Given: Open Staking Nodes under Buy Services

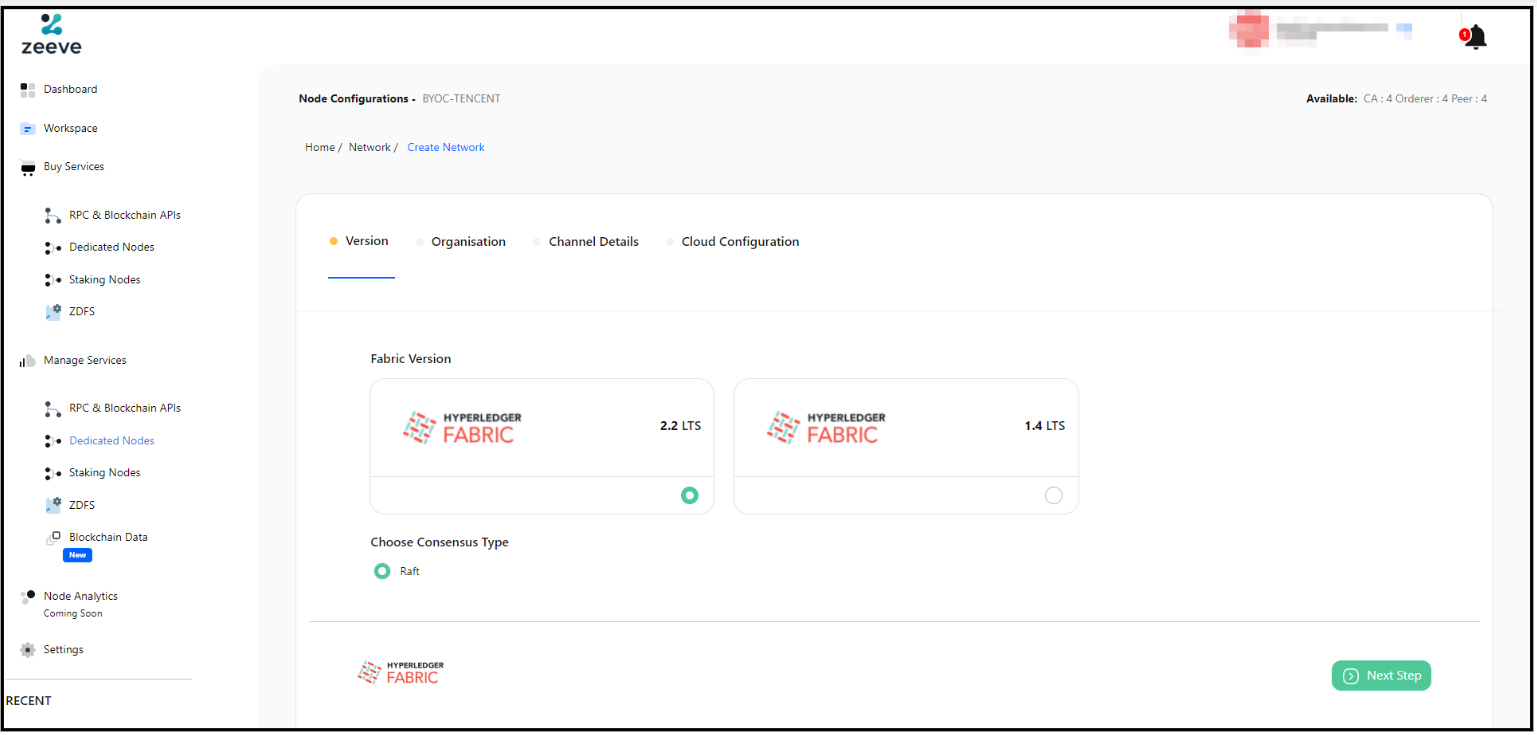Looking at the screenshot, I should tap(103, 279).
